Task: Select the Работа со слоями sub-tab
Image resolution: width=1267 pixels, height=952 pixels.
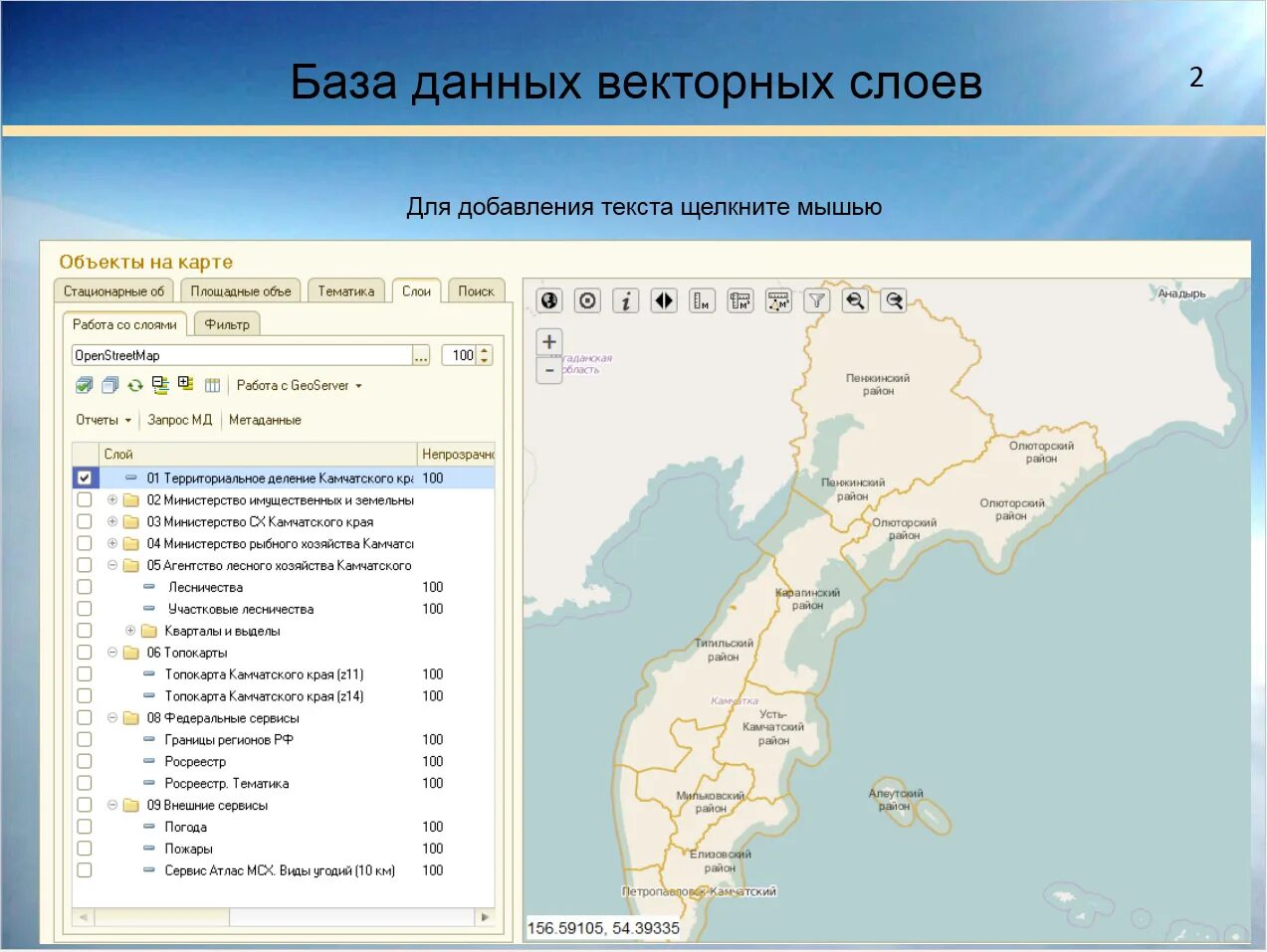Action: (124, 324)
